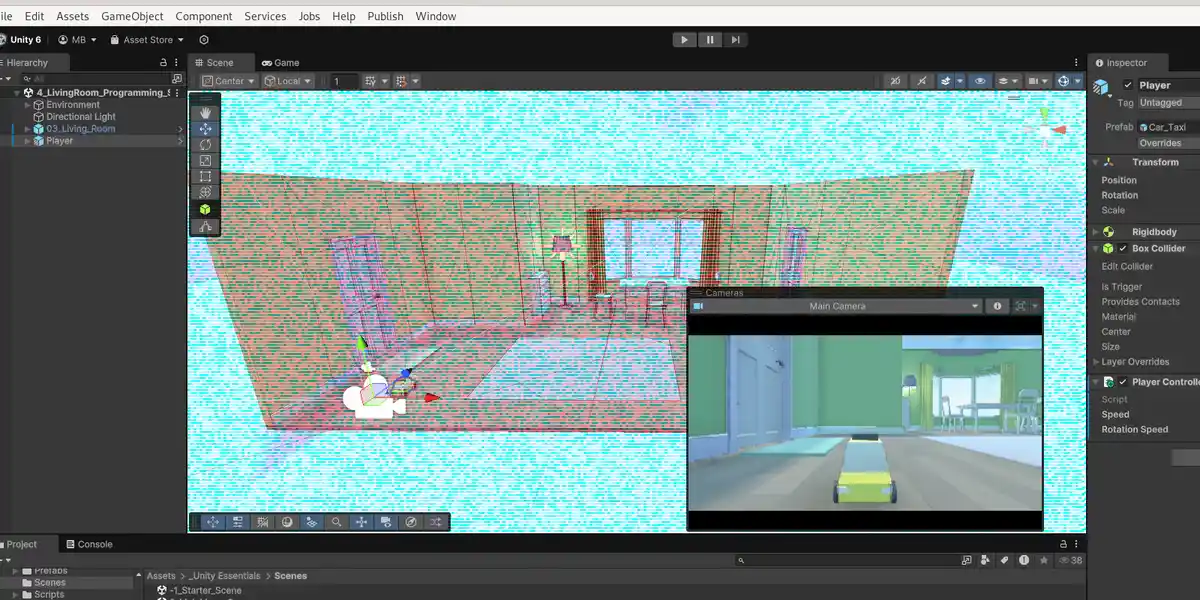This screenshot has height=600, width=1200.
Task: Click the sliders icon in bottom scene overlay
Action: [238, 522]
